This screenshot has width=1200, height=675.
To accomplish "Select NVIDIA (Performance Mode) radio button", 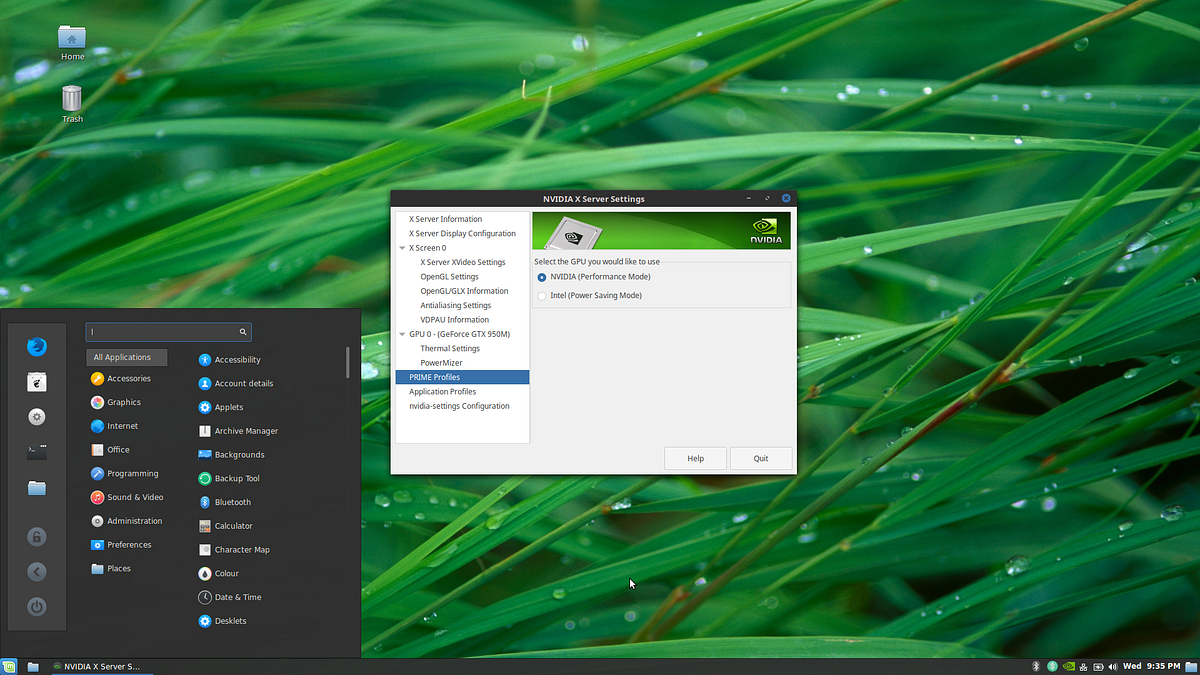I will [542, 277].
